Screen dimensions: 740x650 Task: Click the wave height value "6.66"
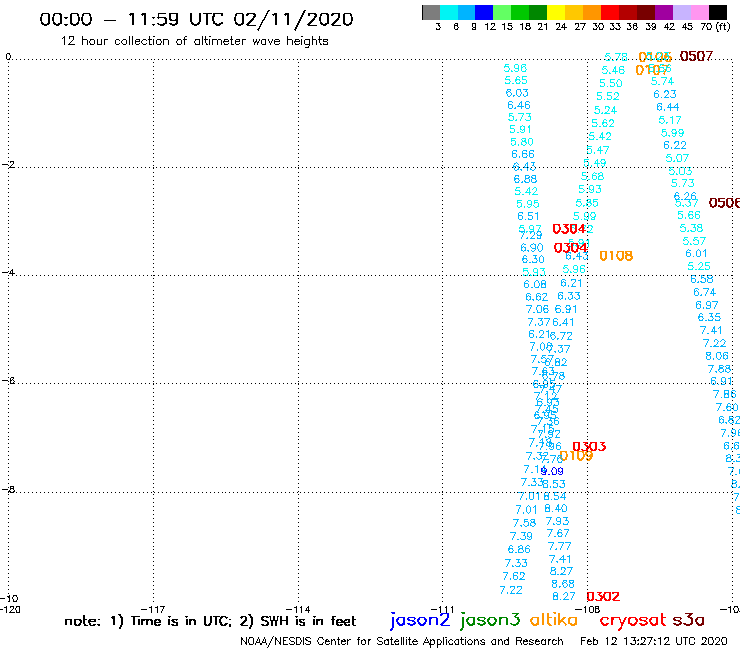523,154
